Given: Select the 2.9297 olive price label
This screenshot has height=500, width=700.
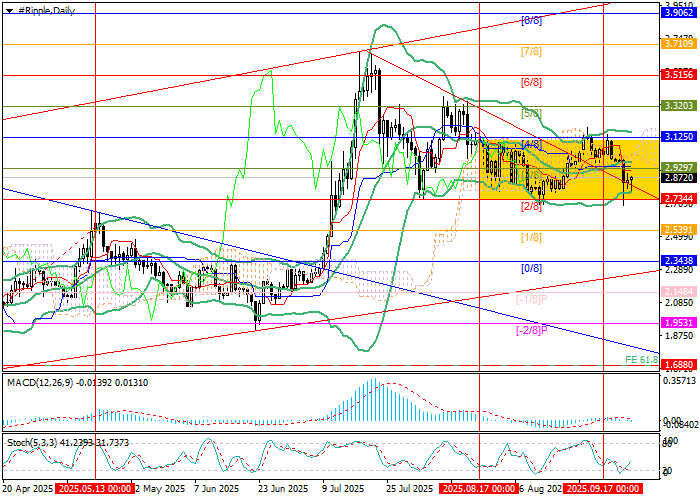Looking at the screenshot, I should click(x=679, y=168).
